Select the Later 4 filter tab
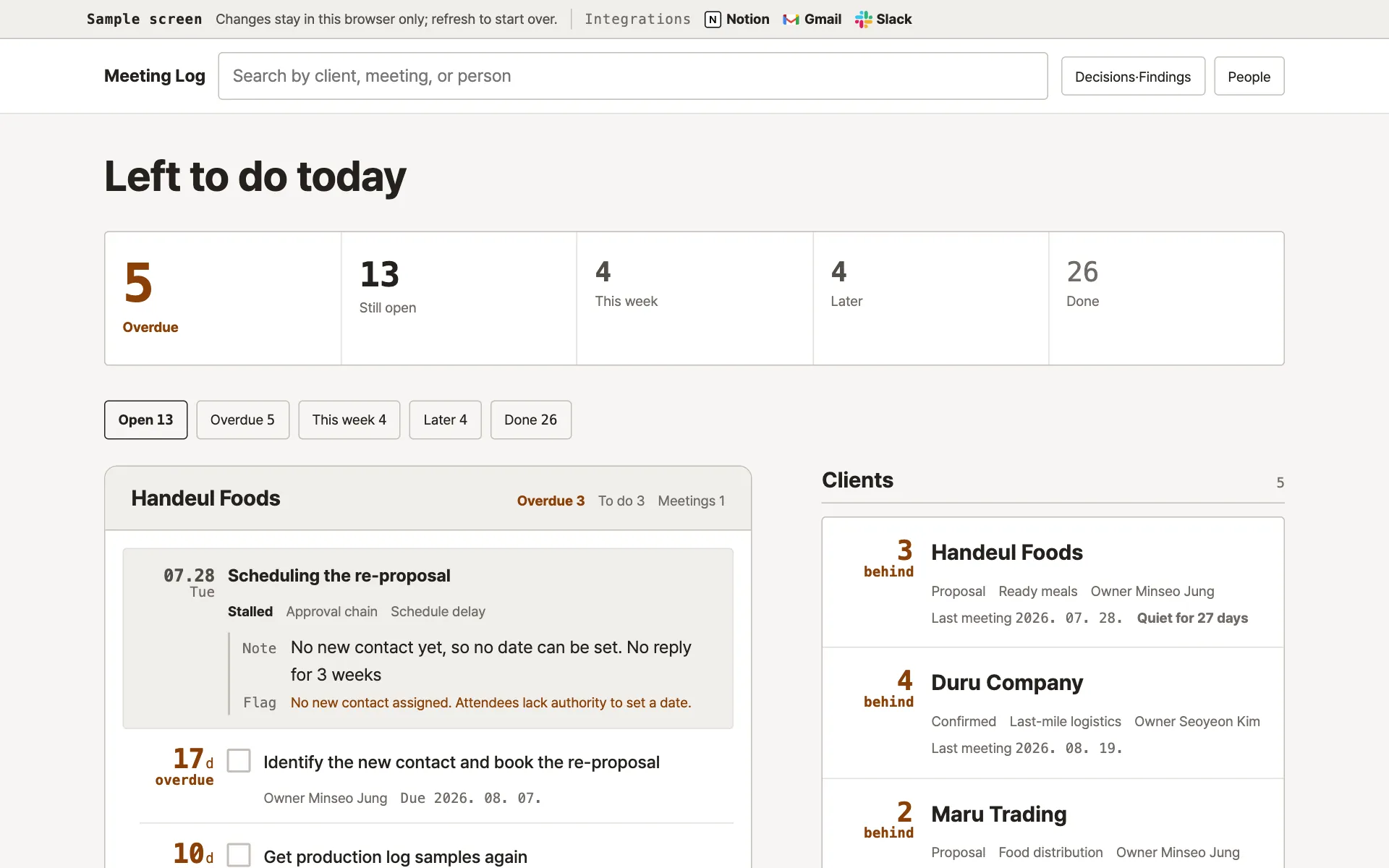 (445, 420)
